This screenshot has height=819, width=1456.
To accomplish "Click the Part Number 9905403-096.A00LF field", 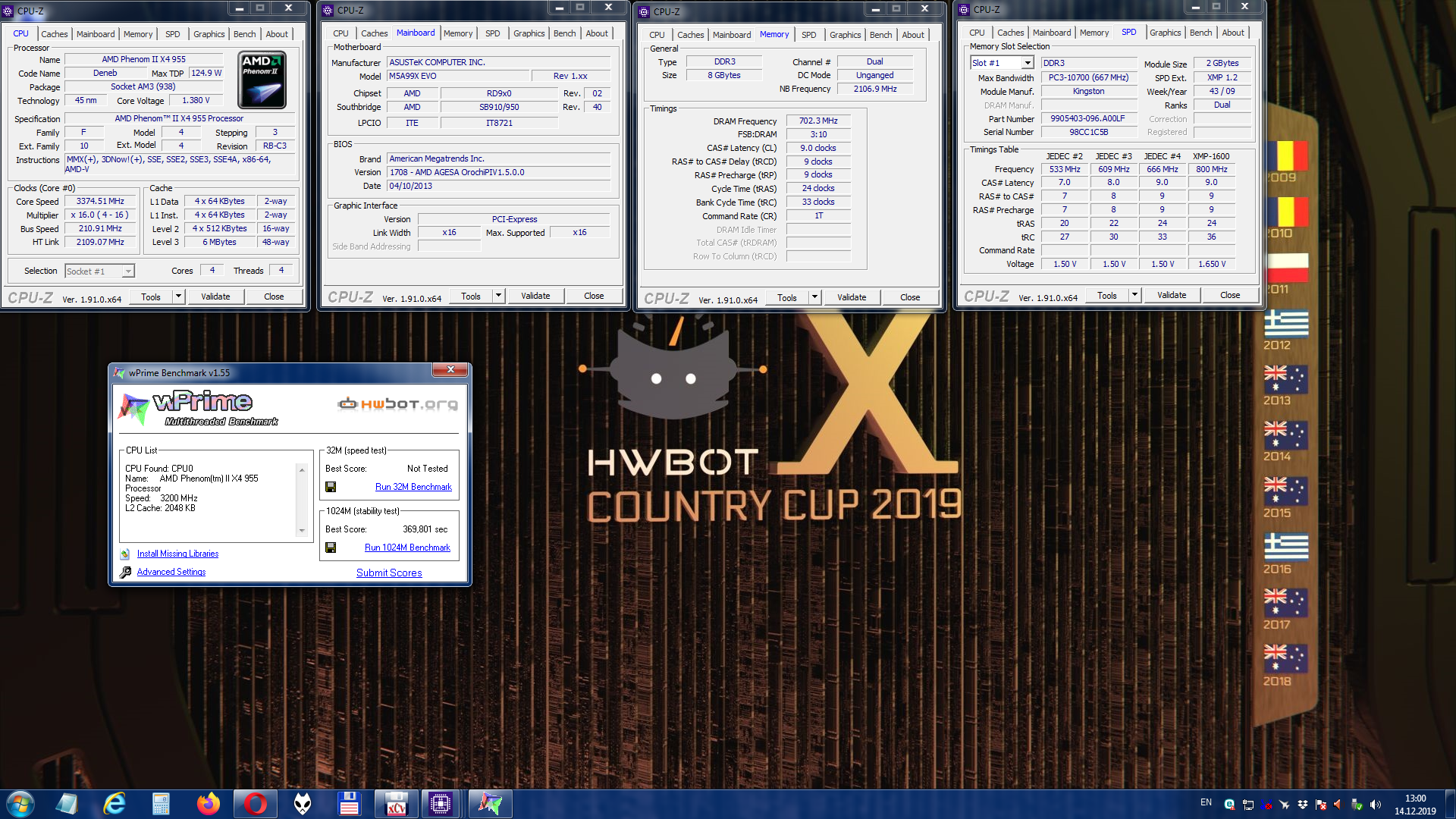I will (1087, 118).
